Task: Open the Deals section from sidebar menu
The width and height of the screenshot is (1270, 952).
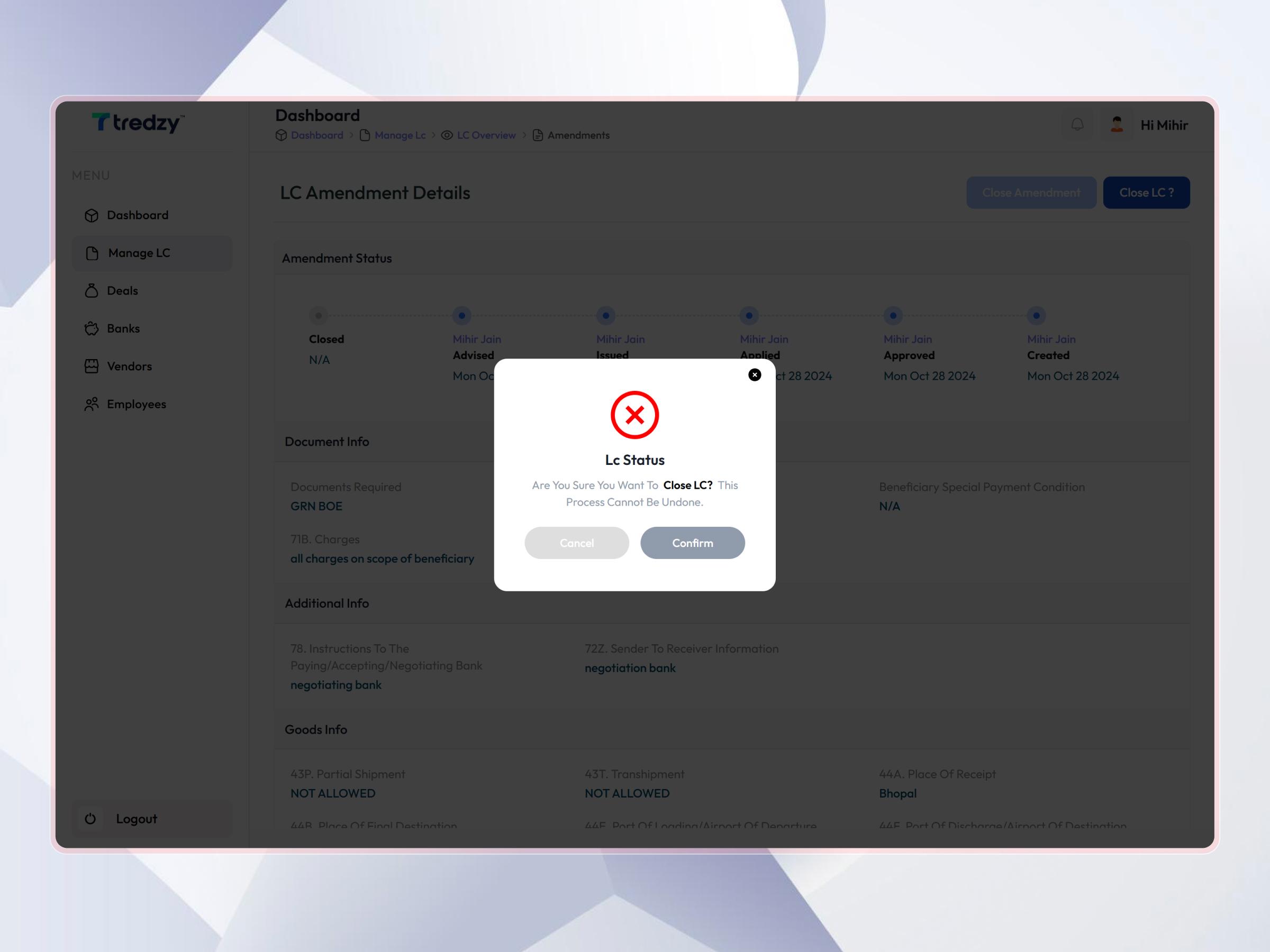Action: pos(121,290)
